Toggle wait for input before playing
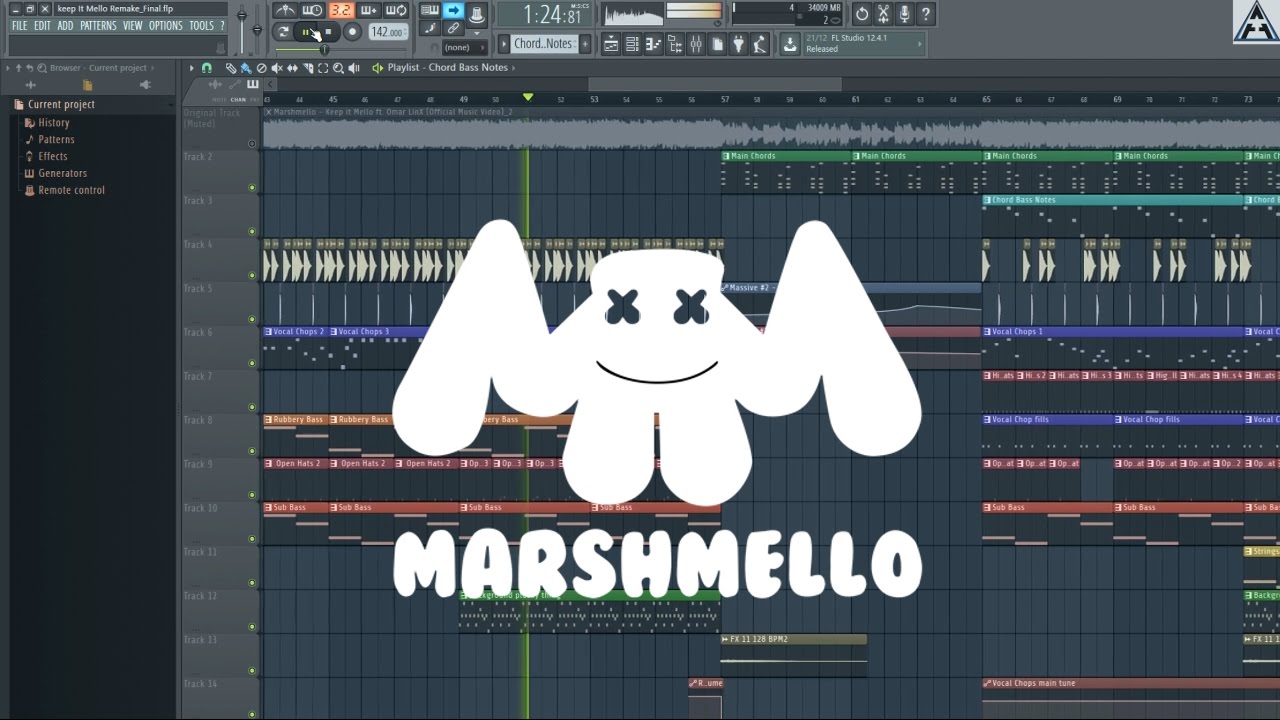The image size is (1280, 720). point(313,11)
